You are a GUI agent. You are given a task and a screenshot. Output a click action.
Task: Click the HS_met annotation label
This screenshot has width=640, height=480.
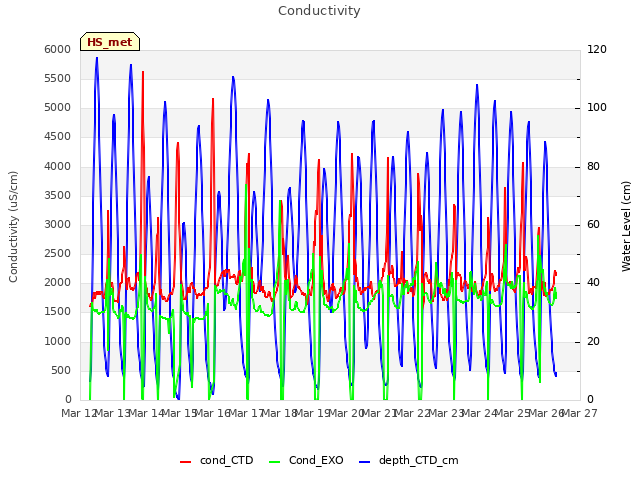(110, 42)
